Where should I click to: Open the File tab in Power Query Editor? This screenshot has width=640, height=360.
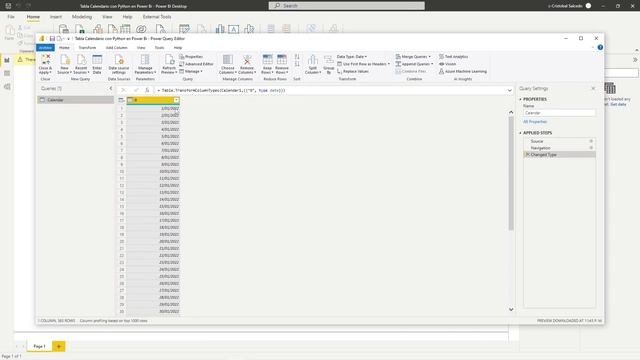point(45,48)
